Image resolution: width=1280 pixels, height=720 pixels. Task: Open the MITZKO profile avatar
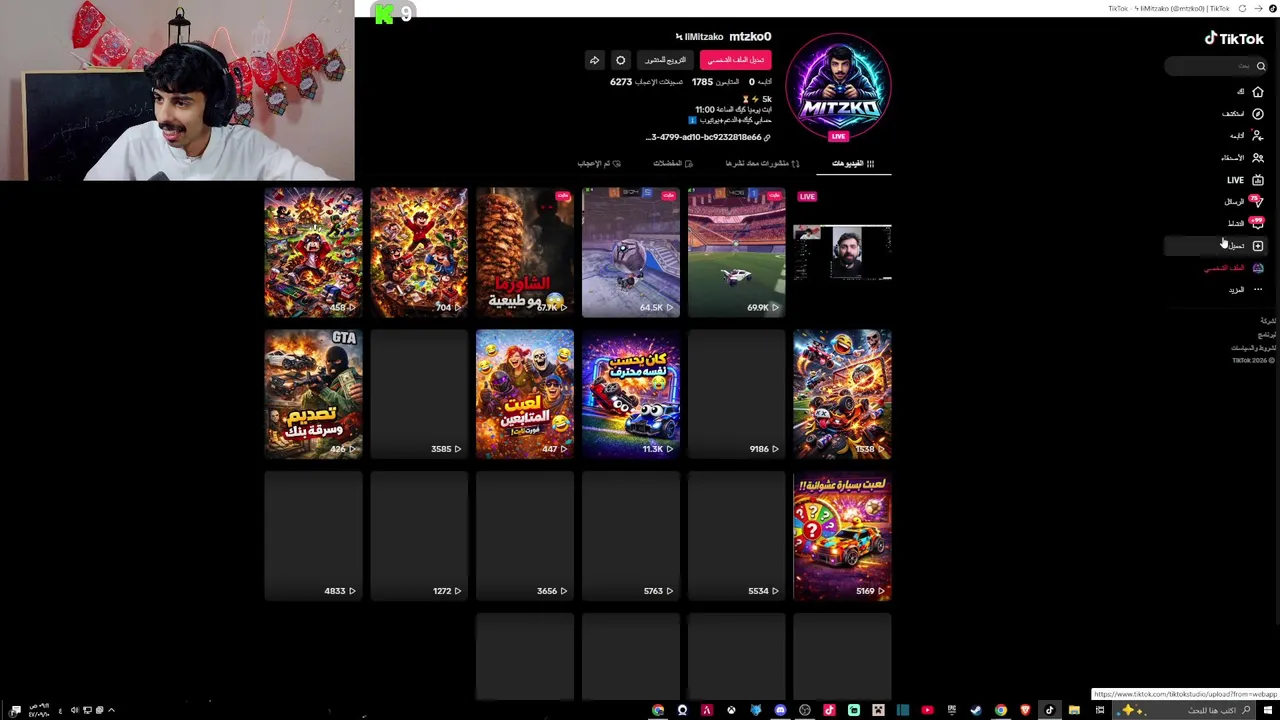(838, 87)
